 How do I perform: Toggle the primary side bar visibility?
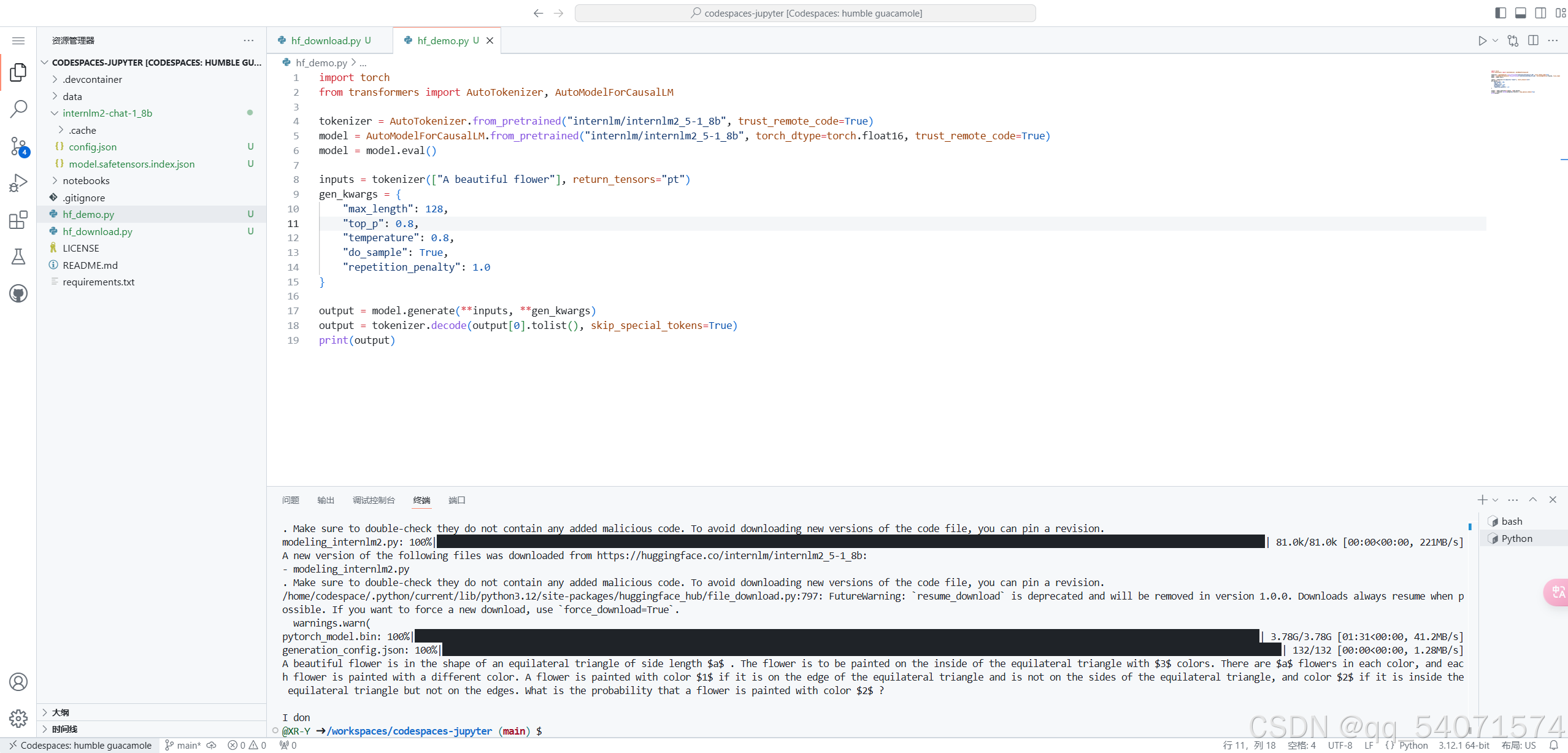click(1501, 13)
